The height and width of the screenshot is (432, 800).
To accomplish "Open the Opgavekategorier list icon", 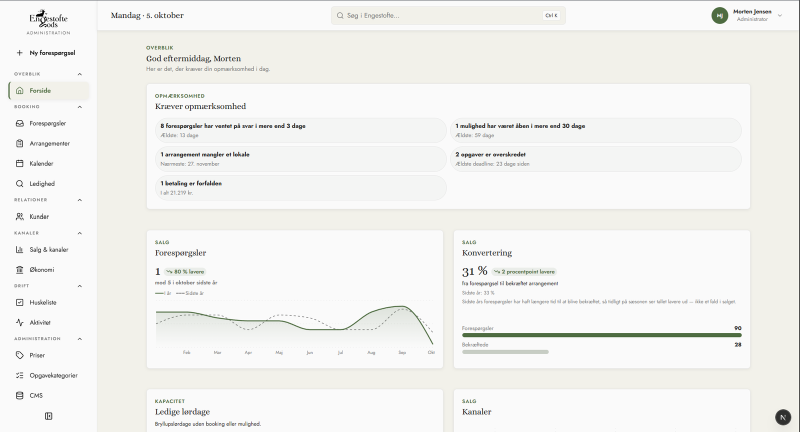I will point(19,375).
